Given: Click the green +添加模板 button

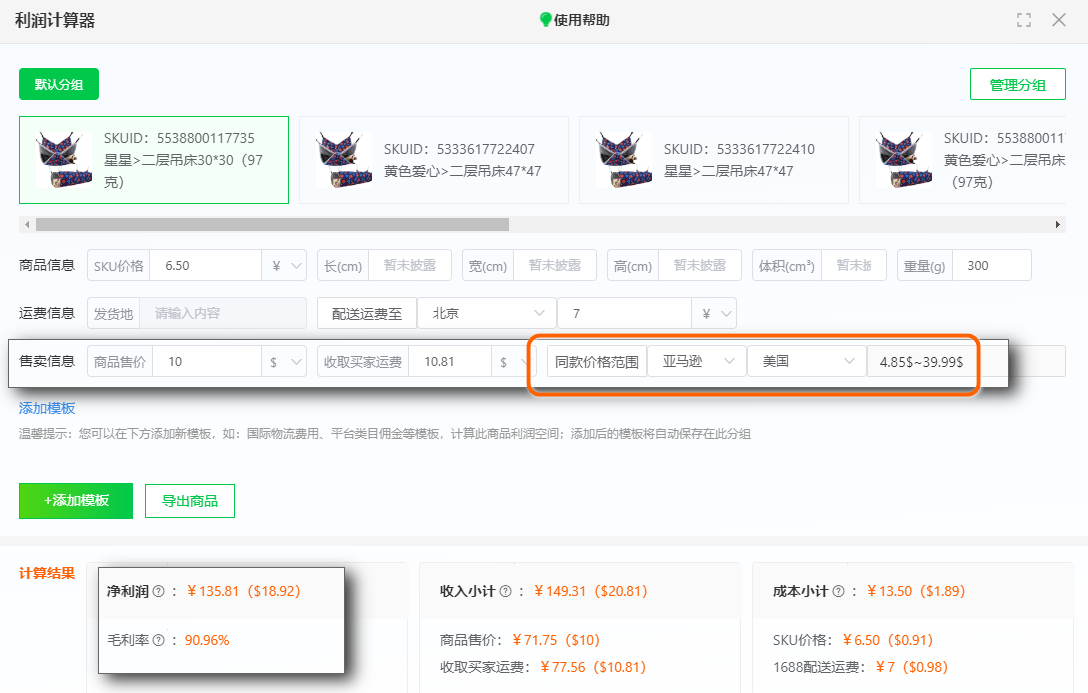Looking at the screenshot, I should tap(75, 500).
